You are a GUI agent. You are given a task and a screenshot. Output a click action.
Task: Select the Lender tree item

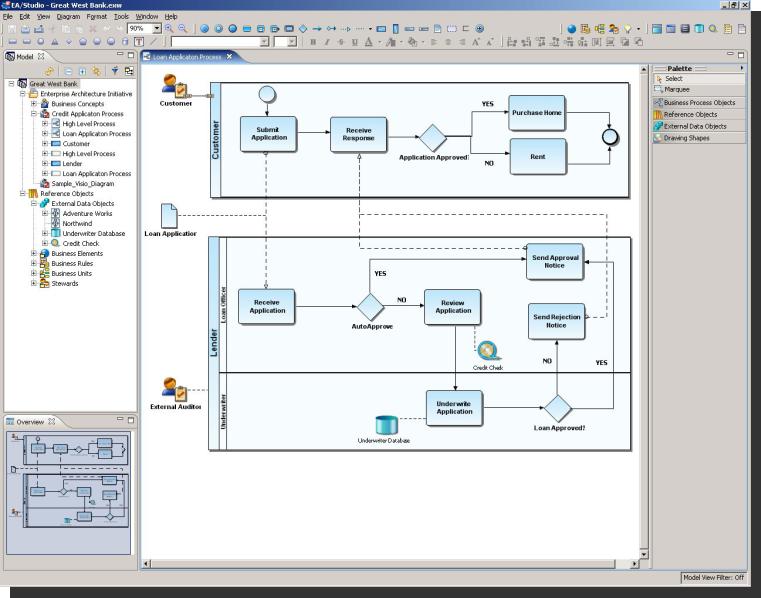(x=72, y=164)
